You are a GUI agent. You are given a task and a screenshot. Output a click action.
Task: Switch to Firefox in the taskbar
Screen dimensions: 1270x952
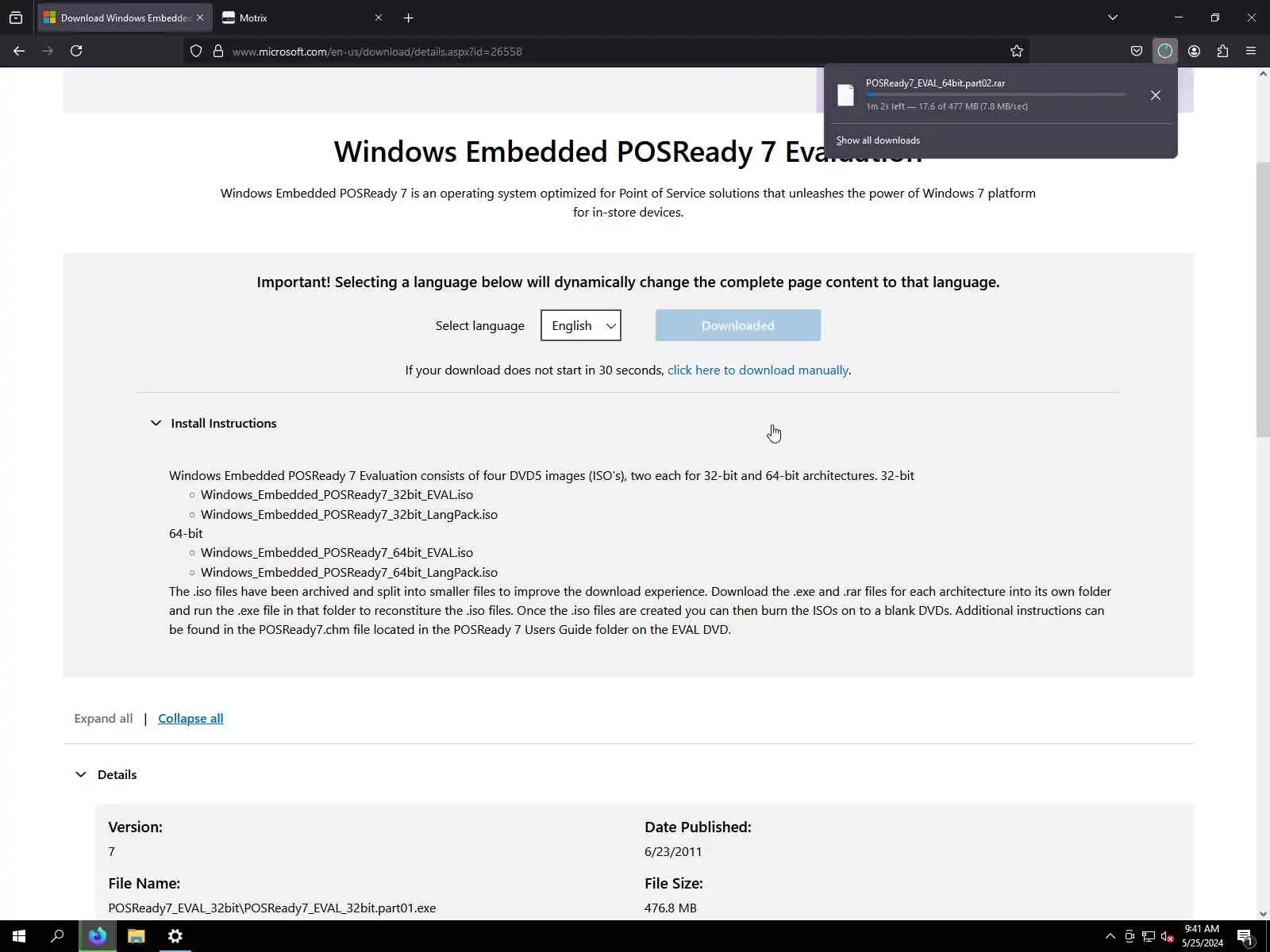98,936
